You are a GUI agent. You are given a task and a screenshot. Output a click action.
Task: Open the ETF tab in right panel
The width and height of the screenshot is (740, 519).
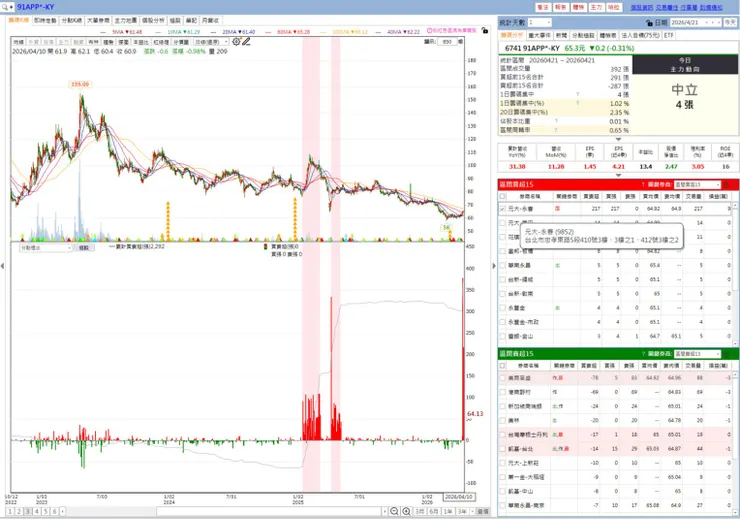pos(669,35)
